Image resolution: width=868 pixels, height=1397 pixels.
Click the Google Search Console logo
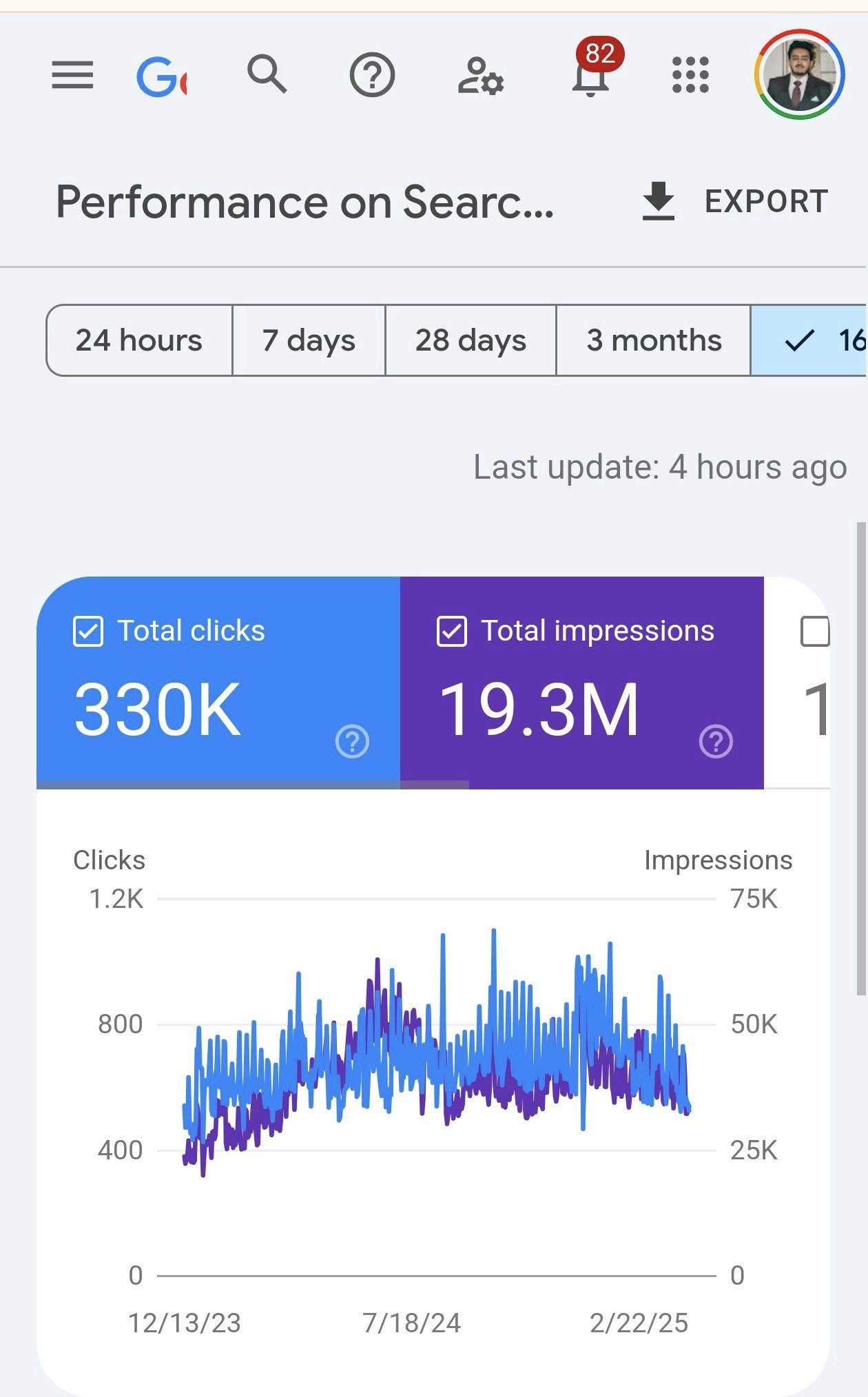pyautogui.click(x=162, y=76)
